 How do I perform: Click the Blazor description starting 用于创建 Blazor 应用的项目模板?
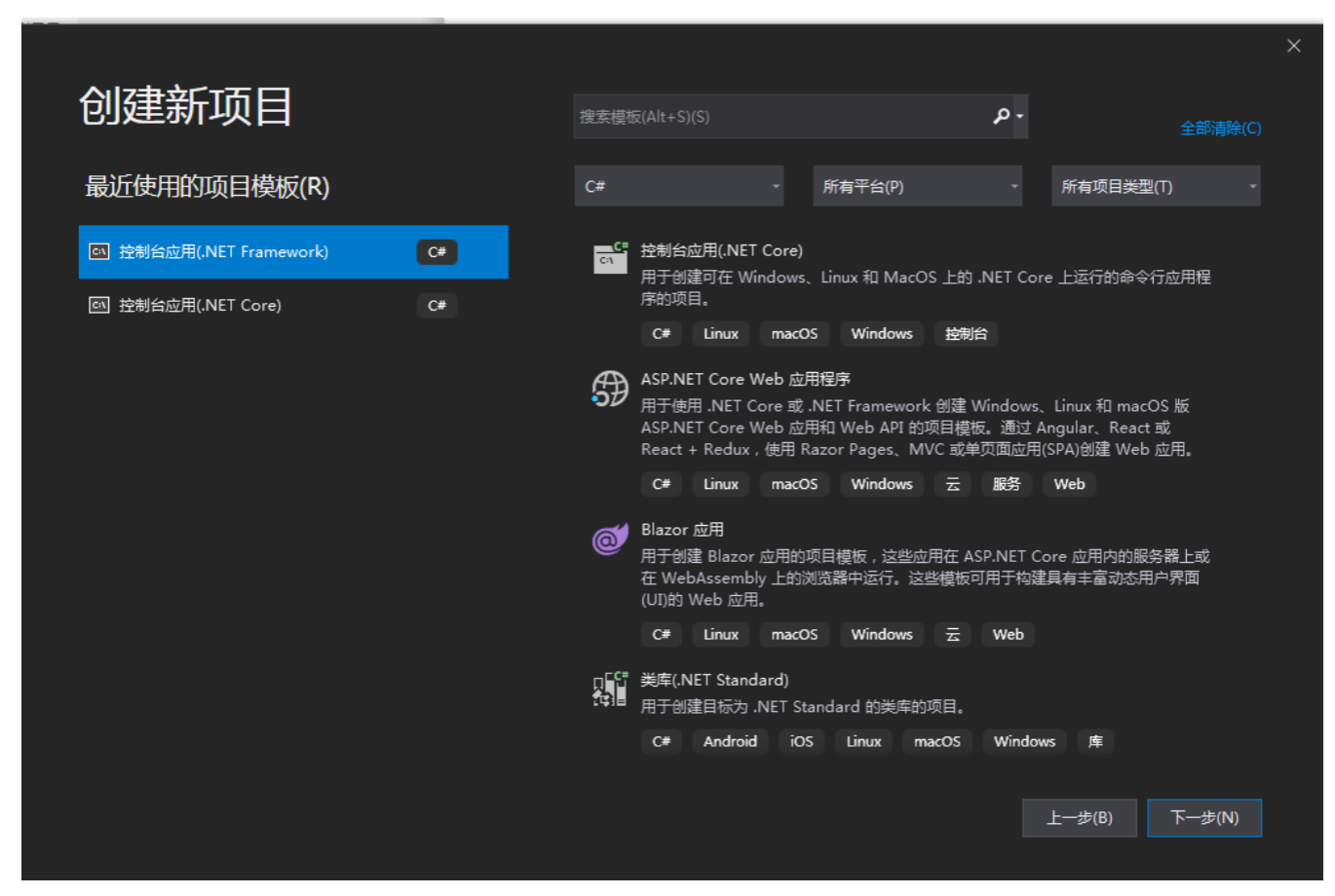point(926,579)
